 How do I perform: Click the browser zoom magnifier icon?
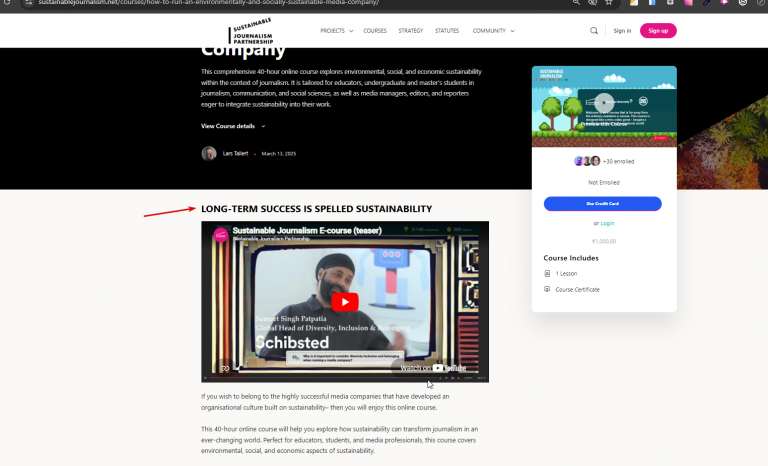point(576,2)
